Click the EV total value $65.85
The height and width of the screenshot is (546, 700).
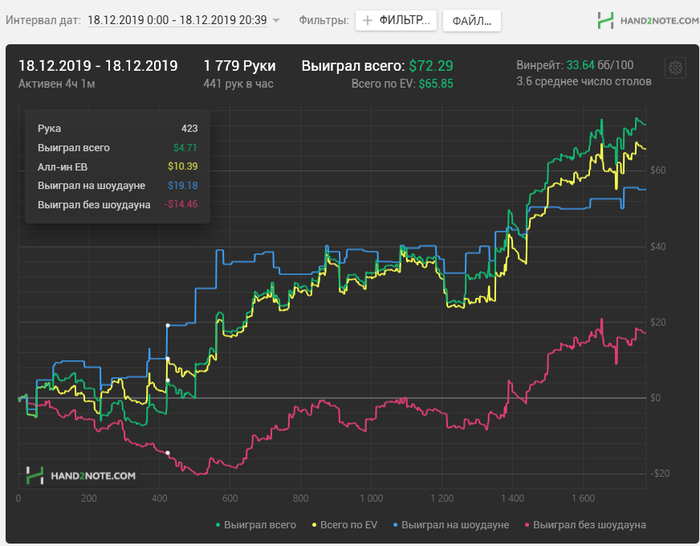click(x=436, y=84)
